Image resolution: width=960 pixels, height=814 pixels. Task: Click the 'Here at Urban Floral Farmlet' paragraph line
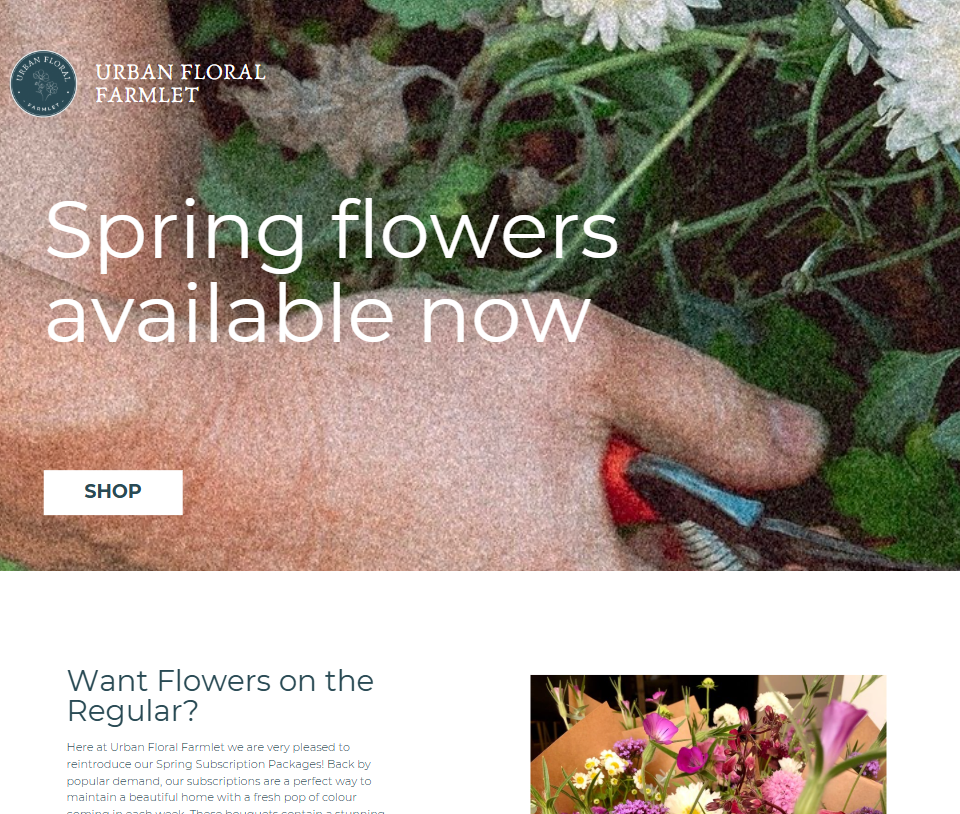pos(208,747)
